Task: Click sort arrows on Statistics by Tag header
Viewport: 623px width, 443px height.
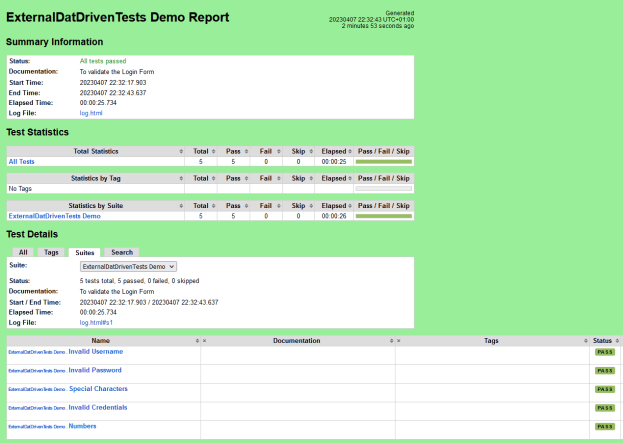Action: (181, 178)
